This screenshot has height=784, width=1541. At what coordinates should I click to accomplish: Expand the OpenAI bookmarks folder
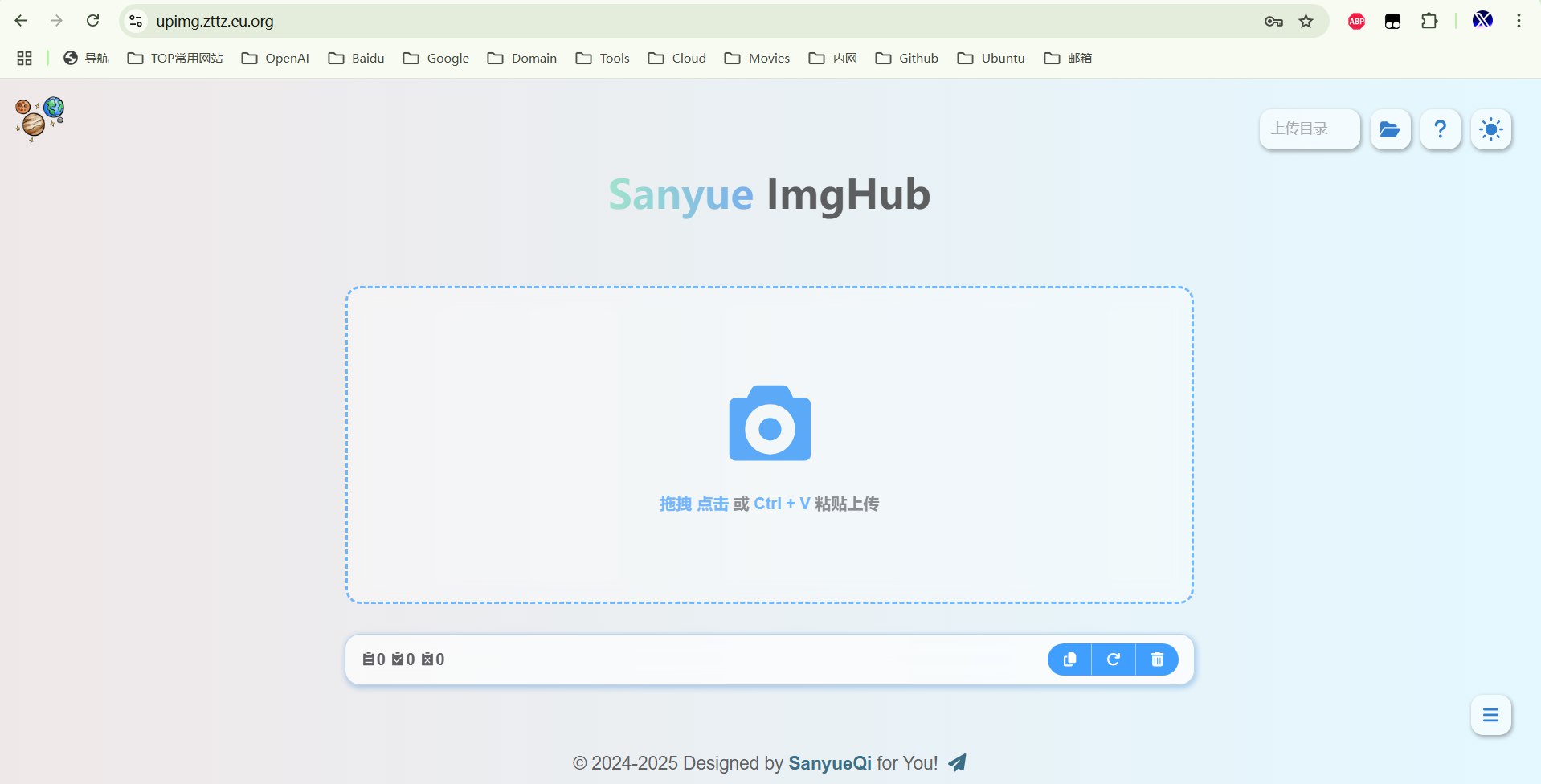click(276, 59)
